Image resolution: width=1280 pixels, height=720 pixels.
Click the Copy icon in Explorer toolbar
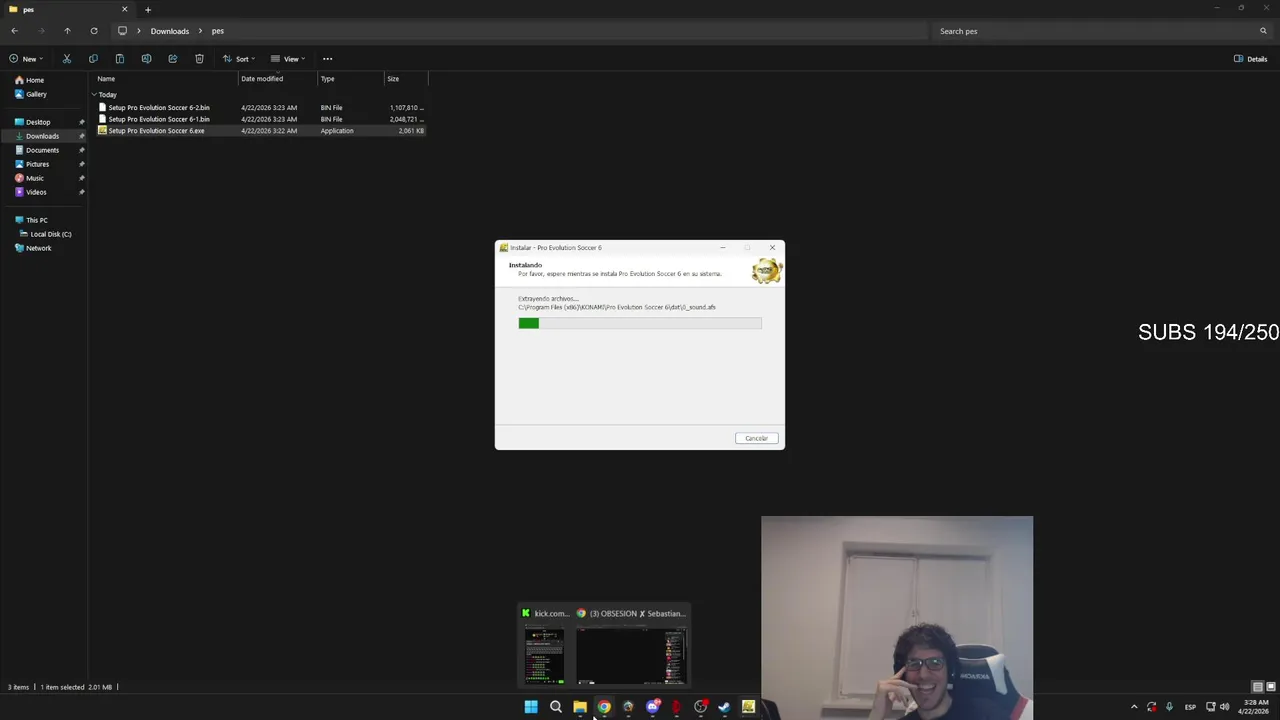point(93,59)
